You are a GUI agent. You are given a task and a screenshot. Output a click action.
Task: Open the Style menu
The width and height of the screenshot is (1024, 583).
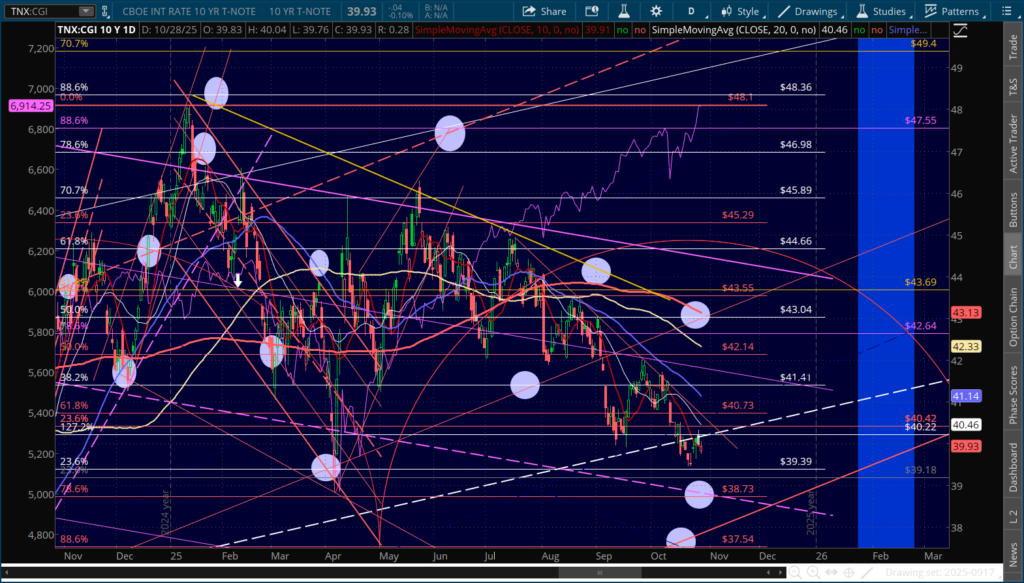coord(741,11)
